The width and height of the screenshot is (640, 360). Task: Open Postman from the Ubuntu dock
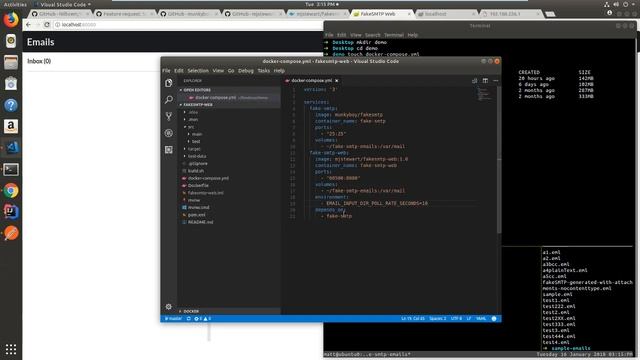tap(11, 233)
